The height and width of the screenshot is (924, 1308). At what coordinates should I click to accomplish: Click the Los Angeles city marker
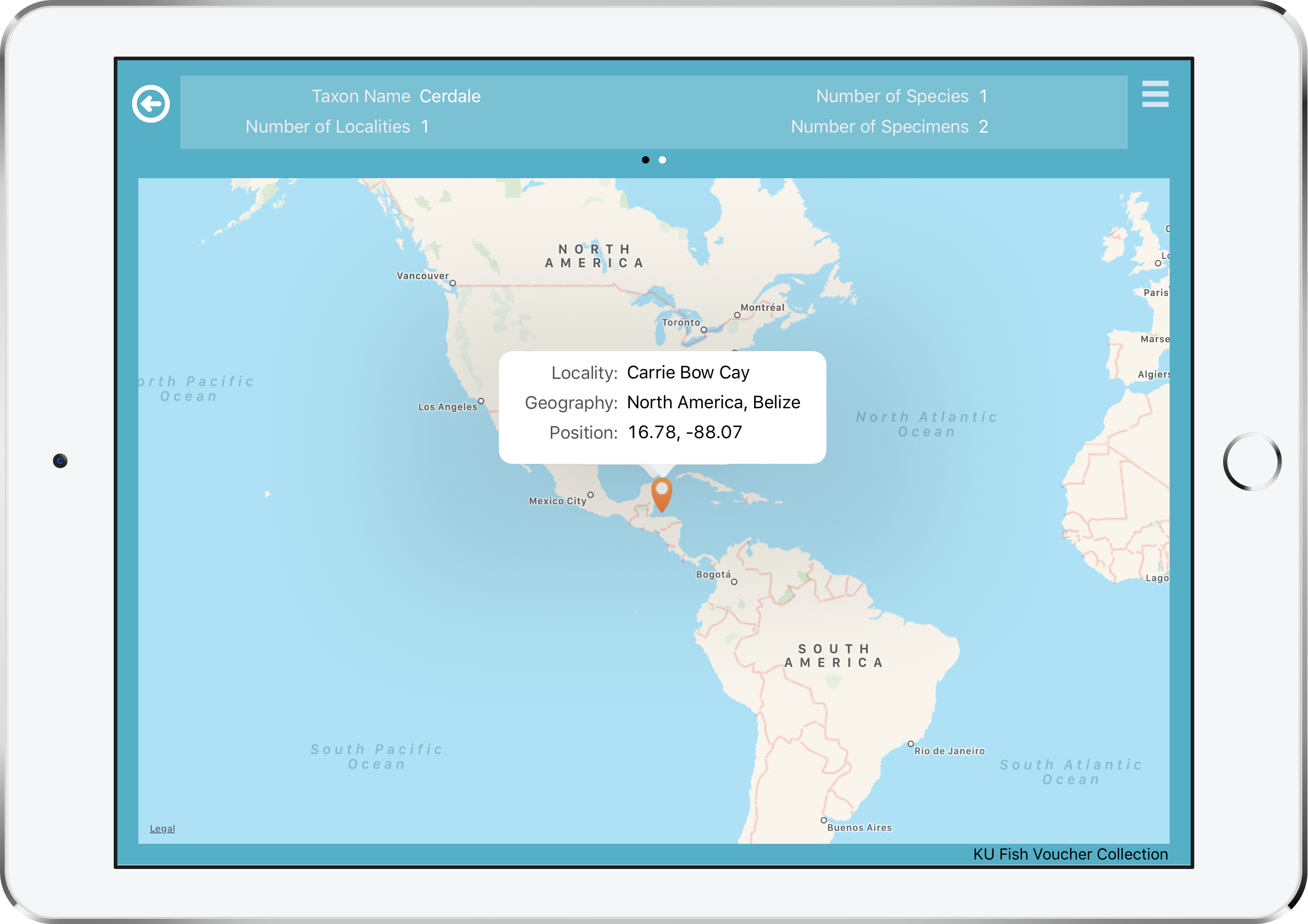point(481,401)
